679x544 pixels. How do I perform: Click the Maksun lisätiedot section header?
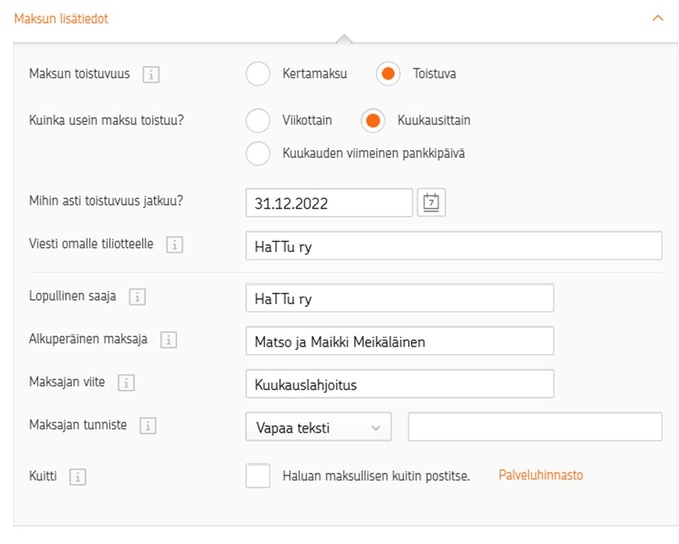(61, 19)
